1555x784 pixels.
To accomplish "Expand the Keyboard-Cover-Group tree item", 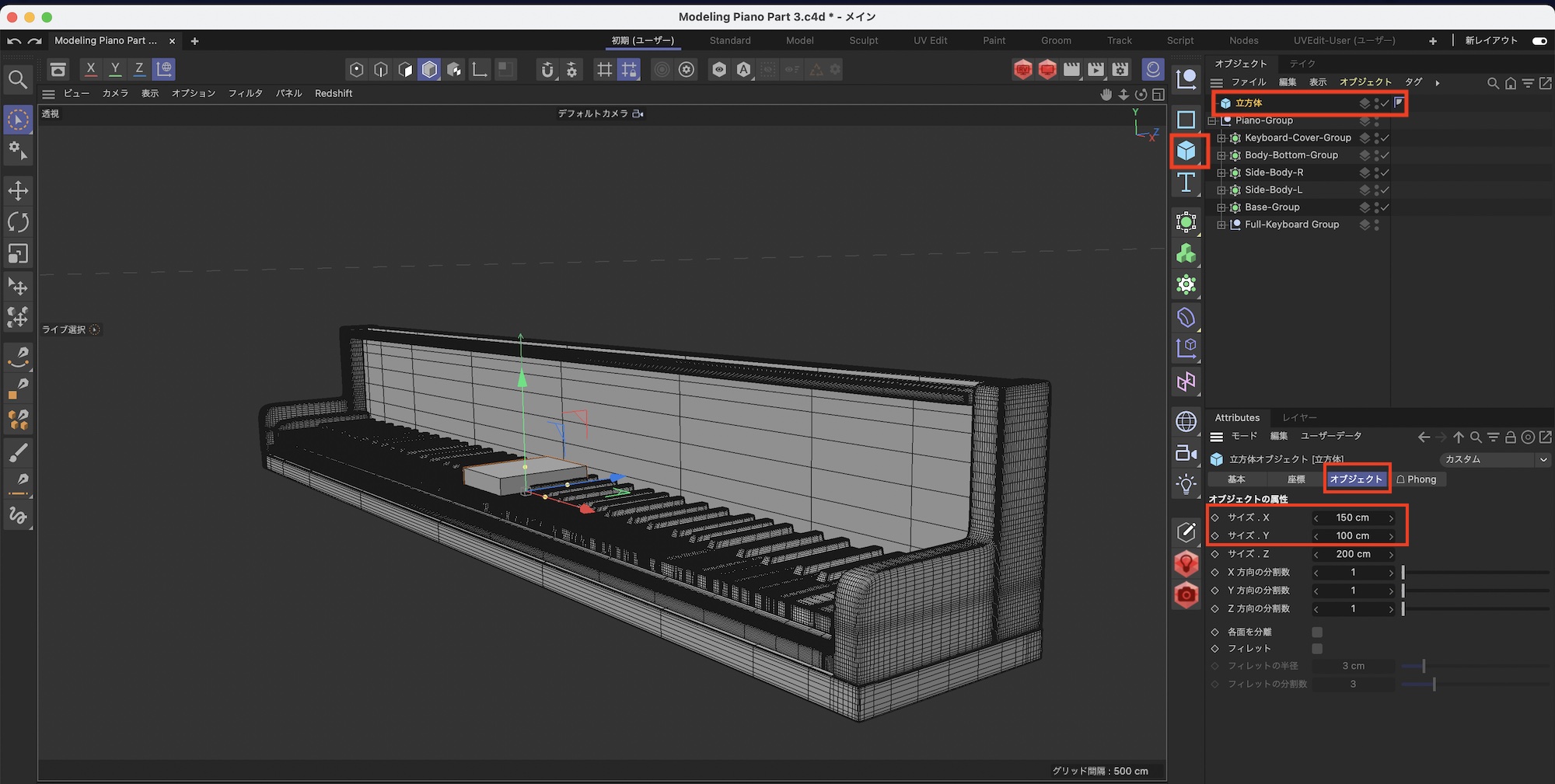I will (x=1221, y=138).
